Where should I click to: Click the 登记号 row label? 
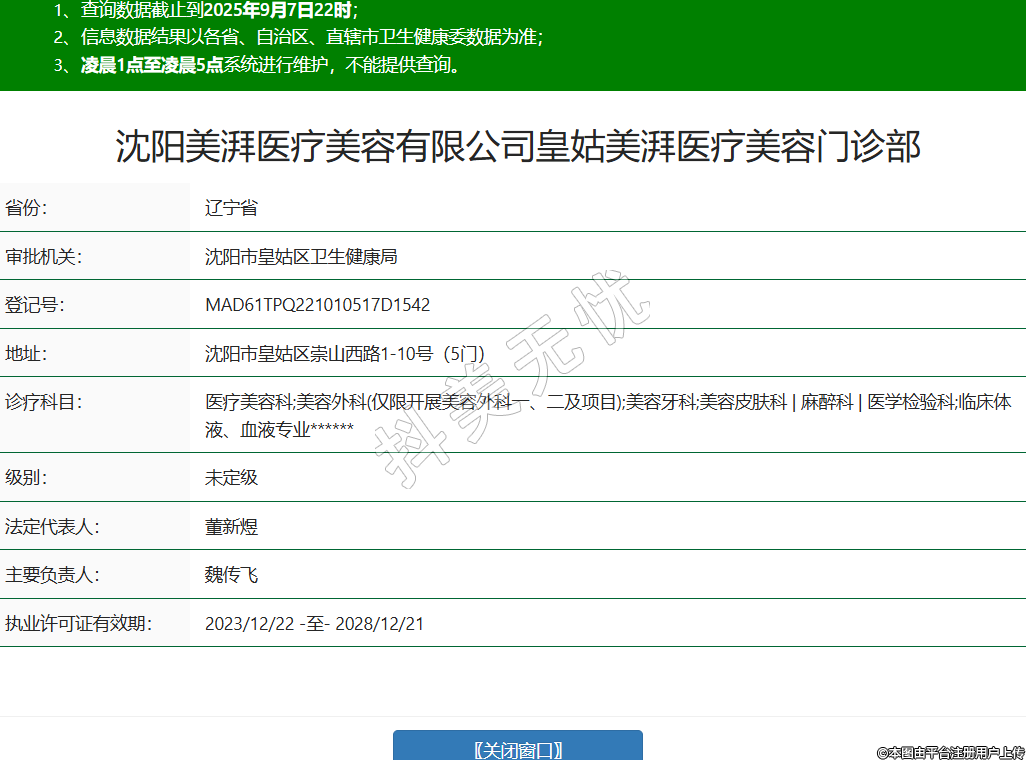pos(35,305)
